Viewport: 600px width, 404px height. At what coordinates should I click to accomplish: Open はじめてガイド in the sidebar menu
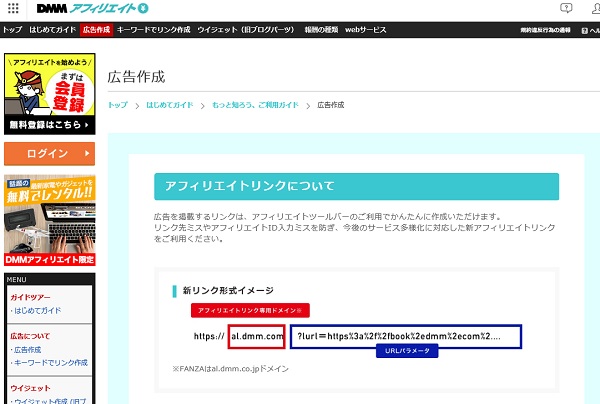pos(38,311)
